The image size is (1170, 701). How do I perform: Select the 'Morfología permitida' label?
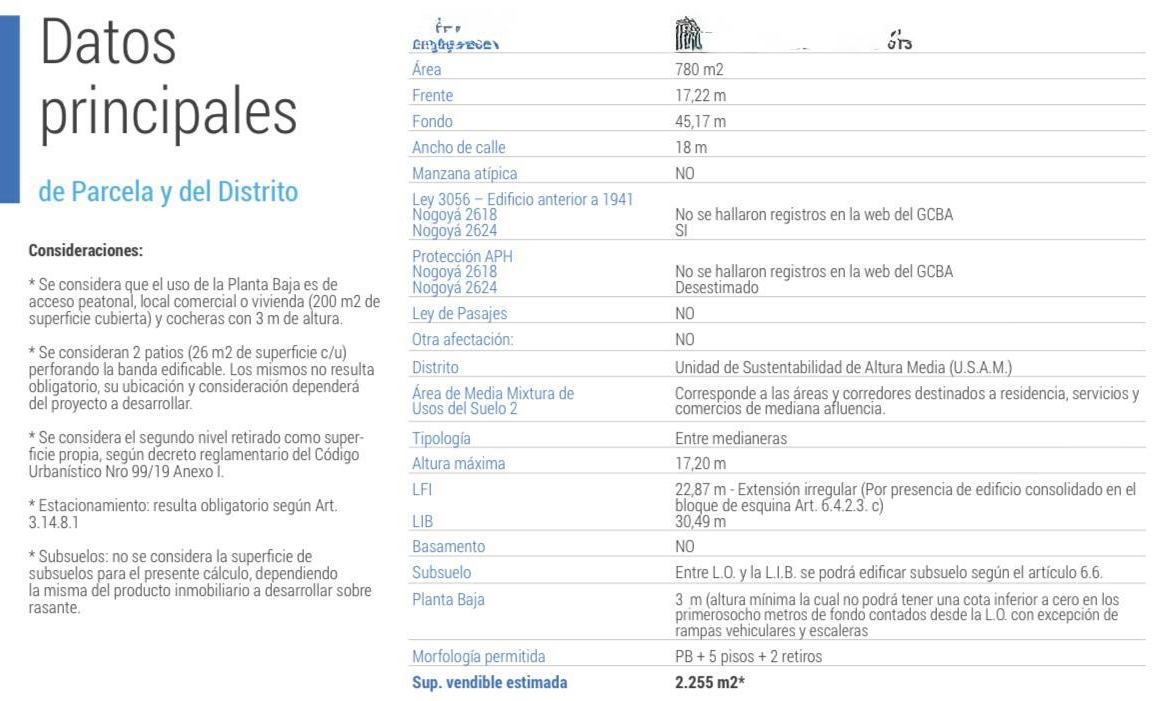point(479,656)
